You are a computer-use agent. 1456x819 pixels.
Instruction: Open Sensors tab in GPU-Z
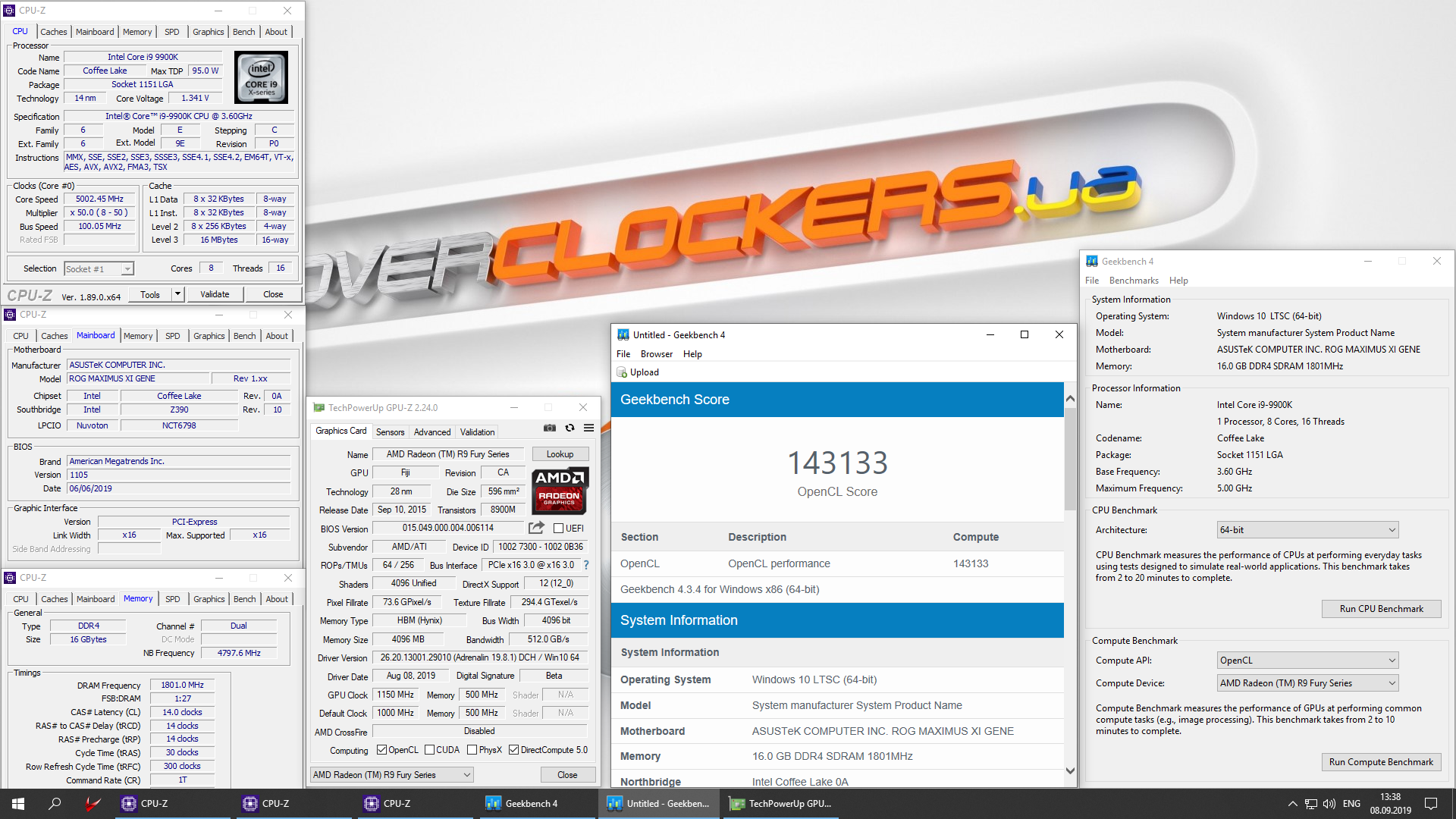coord(391,432)
